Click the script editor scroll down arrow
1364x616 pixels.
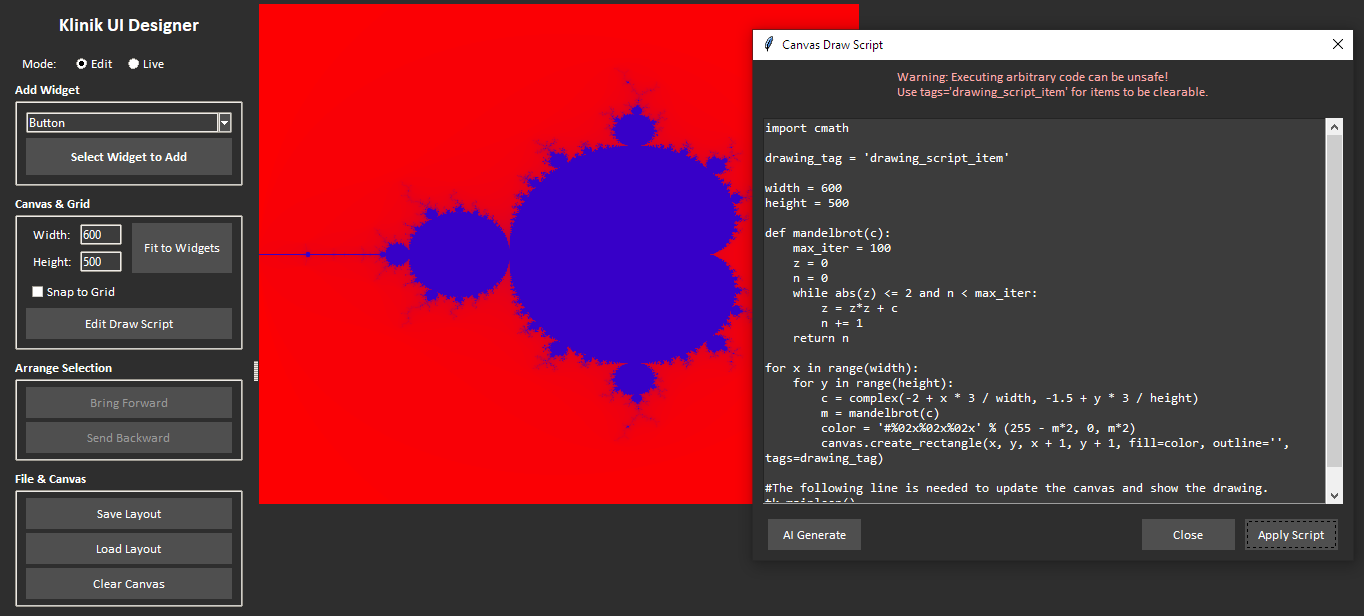[x=1334, y=495]
